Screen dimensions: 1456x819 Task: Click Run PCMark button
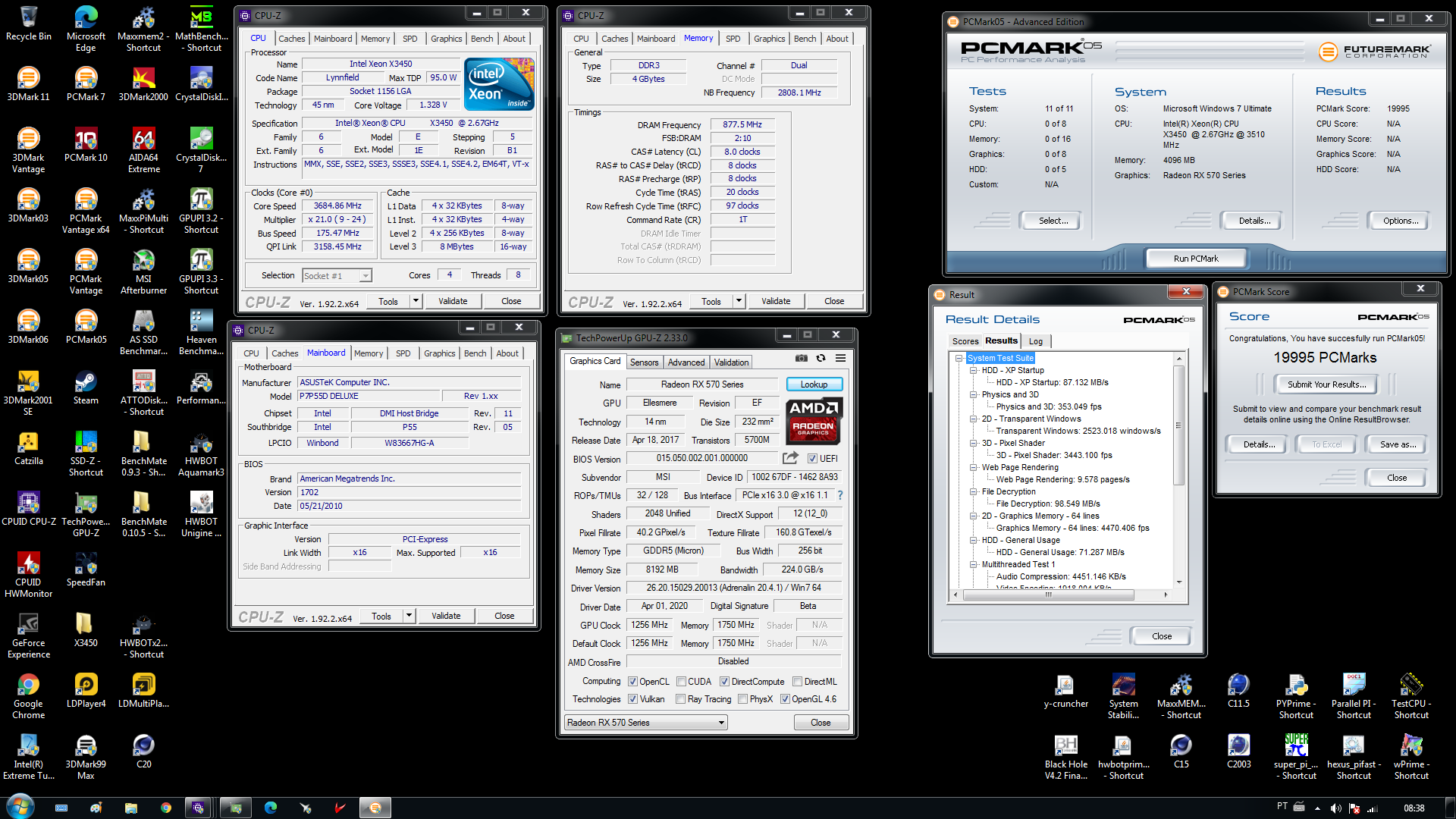[x=1196, y=259]
